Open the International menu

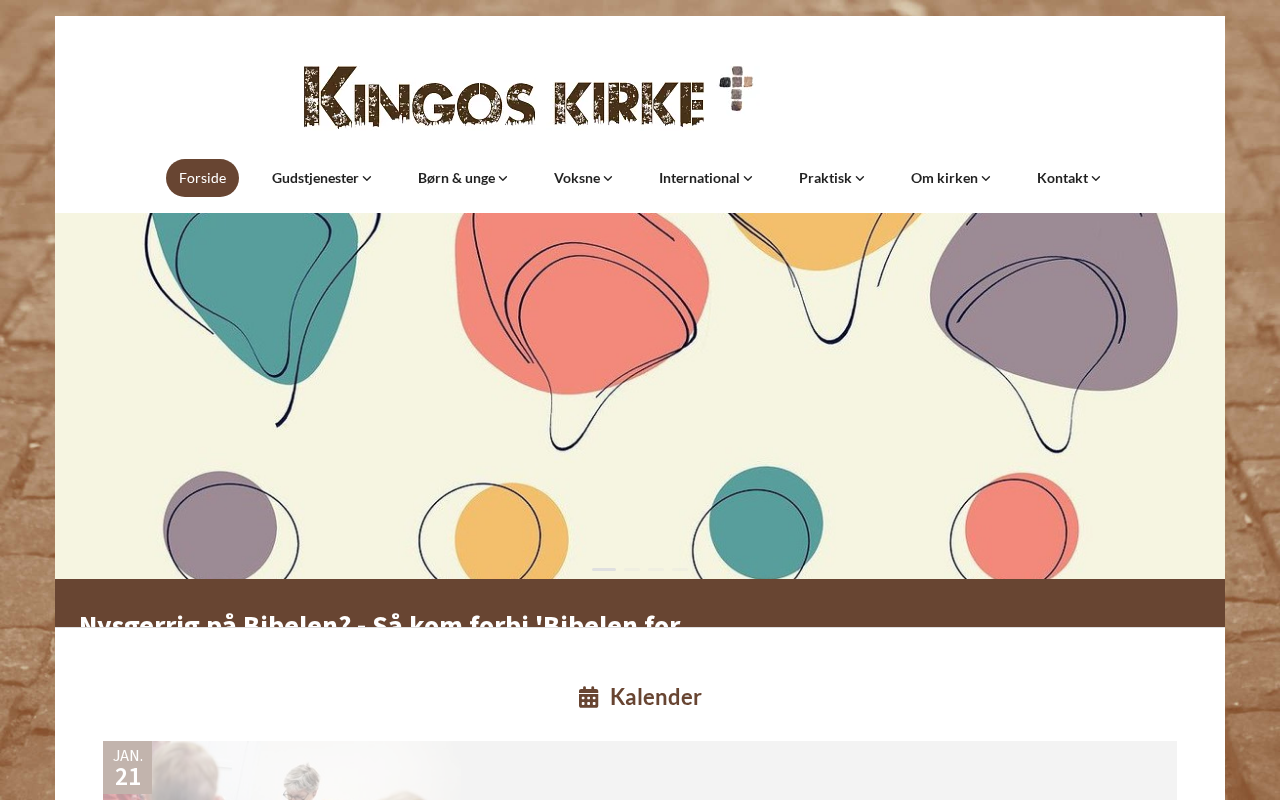click(x=705, y=178)
